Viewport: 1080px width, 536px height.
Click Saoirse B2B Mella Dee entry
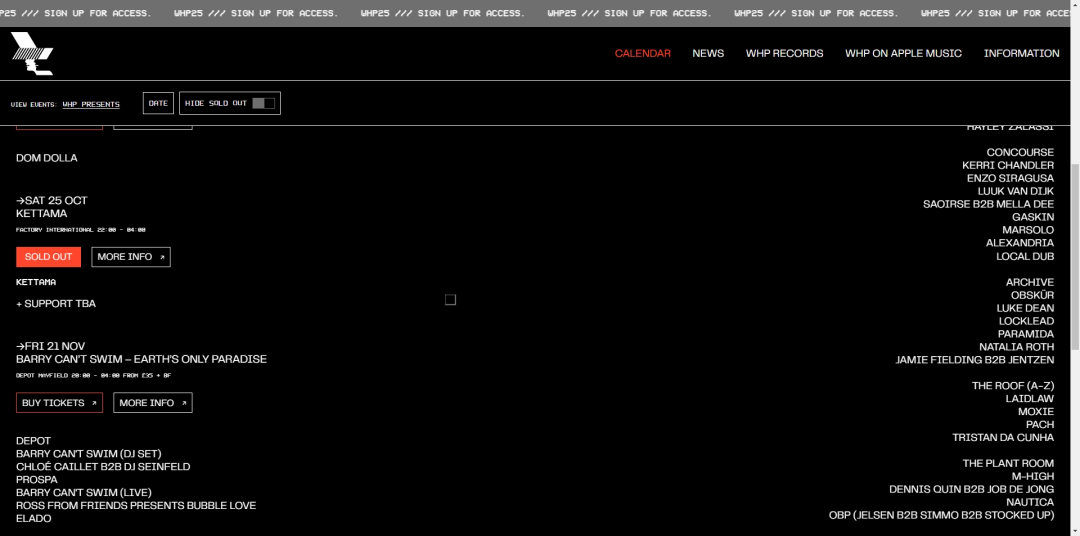pyautogui.click(x=988, y=205)
